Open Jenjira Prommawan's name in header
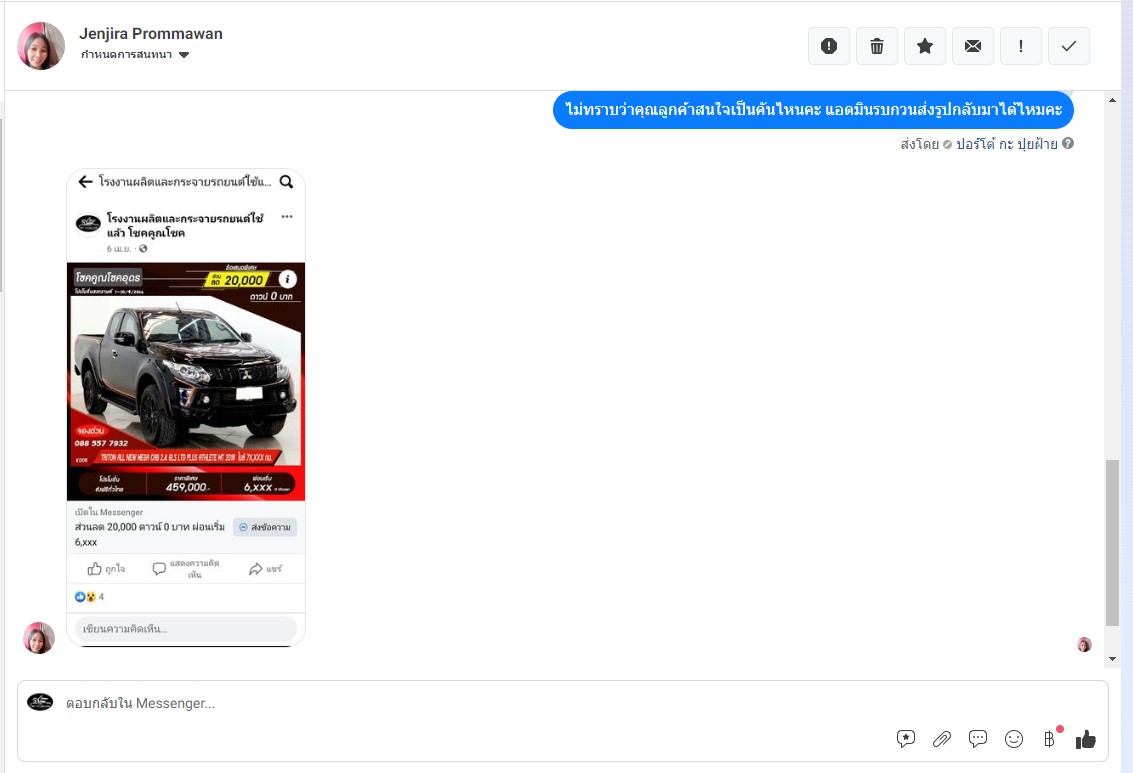The height and width of the screenshot is (773, 1133). click(151, 33)
